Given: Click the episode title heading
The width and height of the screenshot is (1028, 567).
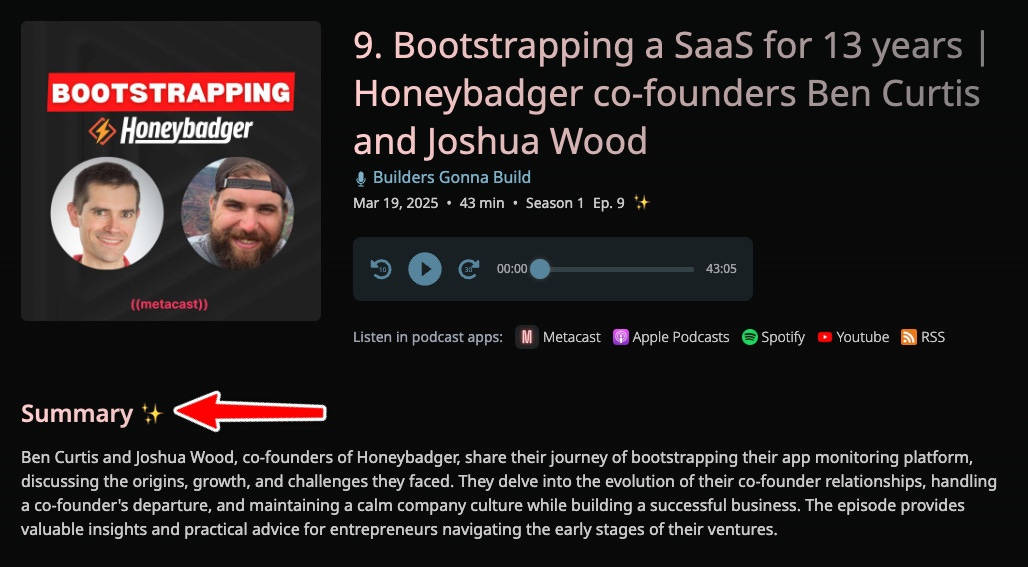Looking at the screenshot, I should point(670,93).
